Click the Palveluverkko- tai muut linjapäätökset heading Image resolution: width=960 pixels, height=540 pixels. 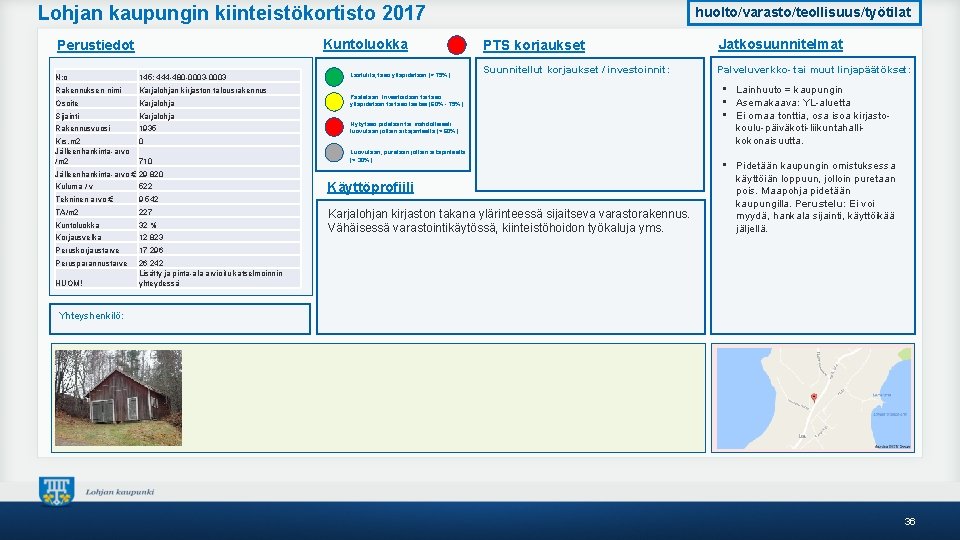pyautogui.click(x=814, y=70)
